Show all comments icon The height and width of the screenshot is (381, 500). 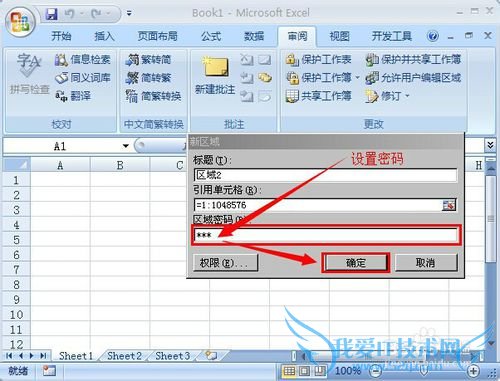point(265,78)
